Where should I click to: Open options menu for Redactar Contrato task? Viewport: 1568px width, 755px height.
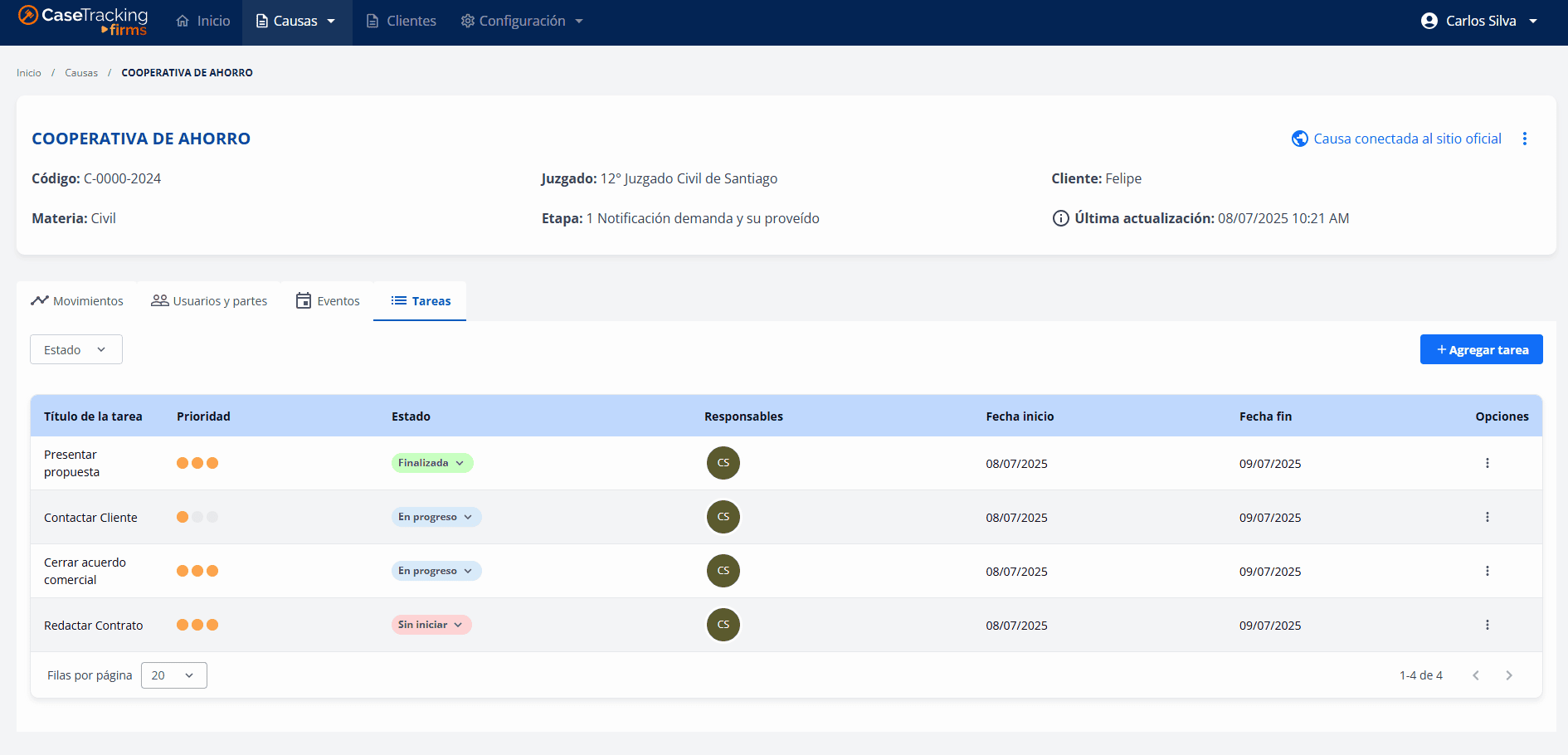pyautogui.click(x=1487, y=625)
